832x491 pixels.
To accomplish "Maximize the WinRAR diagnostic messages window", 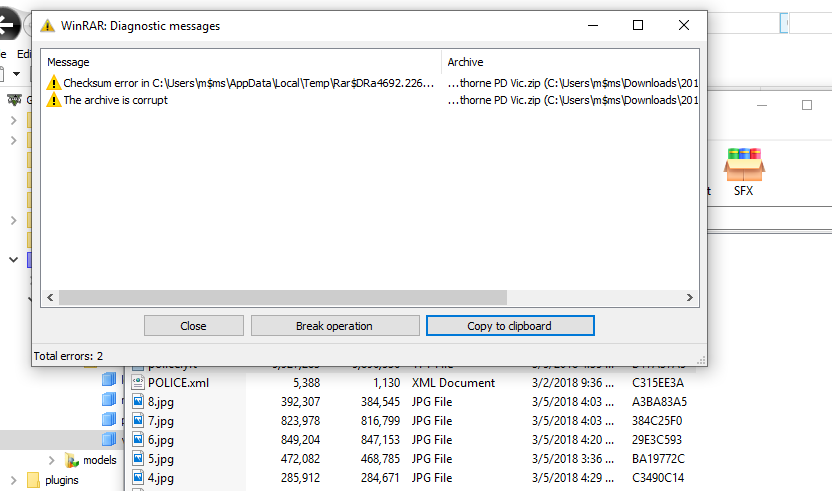I will pyautogui.click(x=638, y=25).
